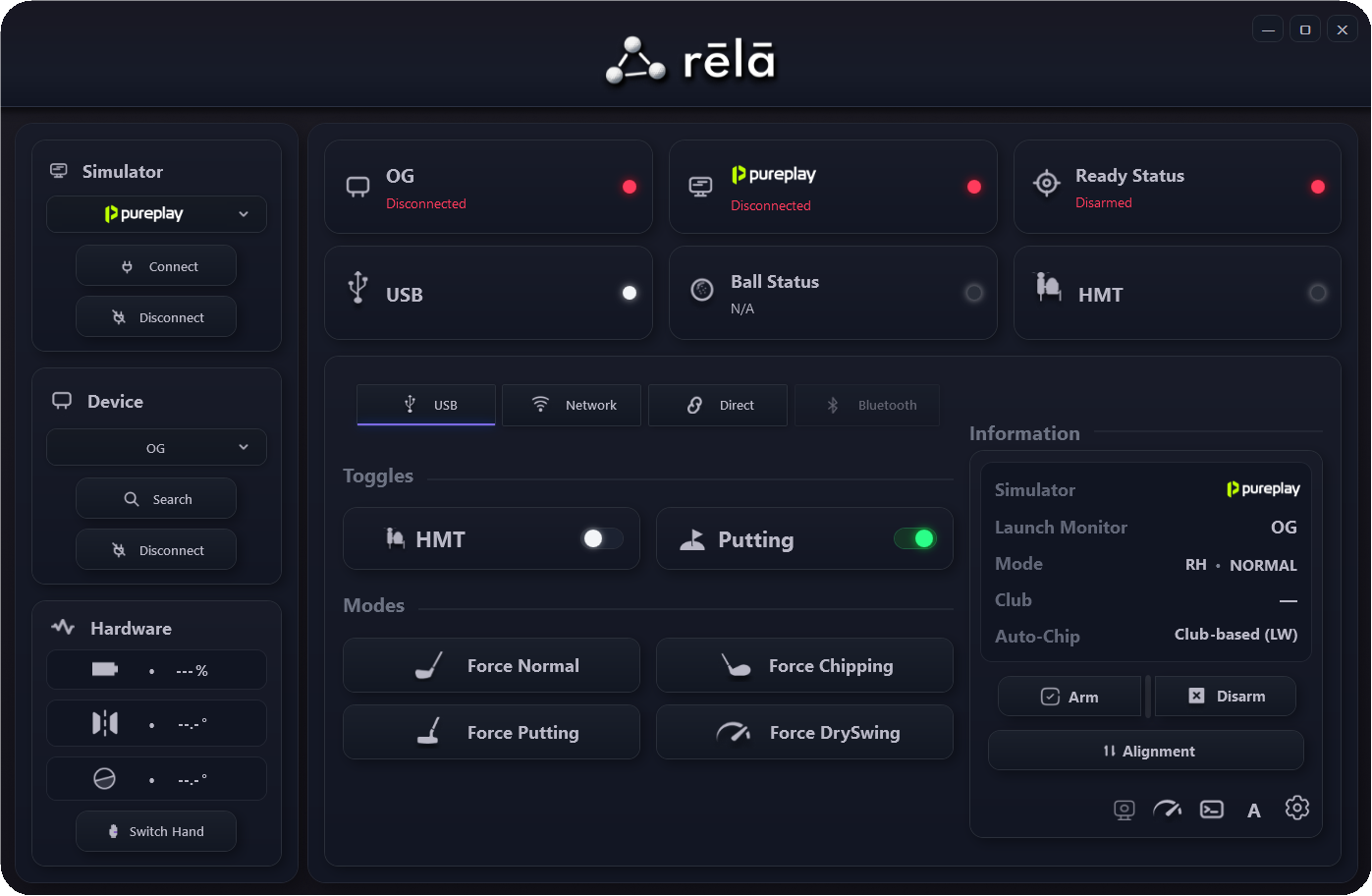
Task: Click the USB white status indicator dot
Action: 630,293
